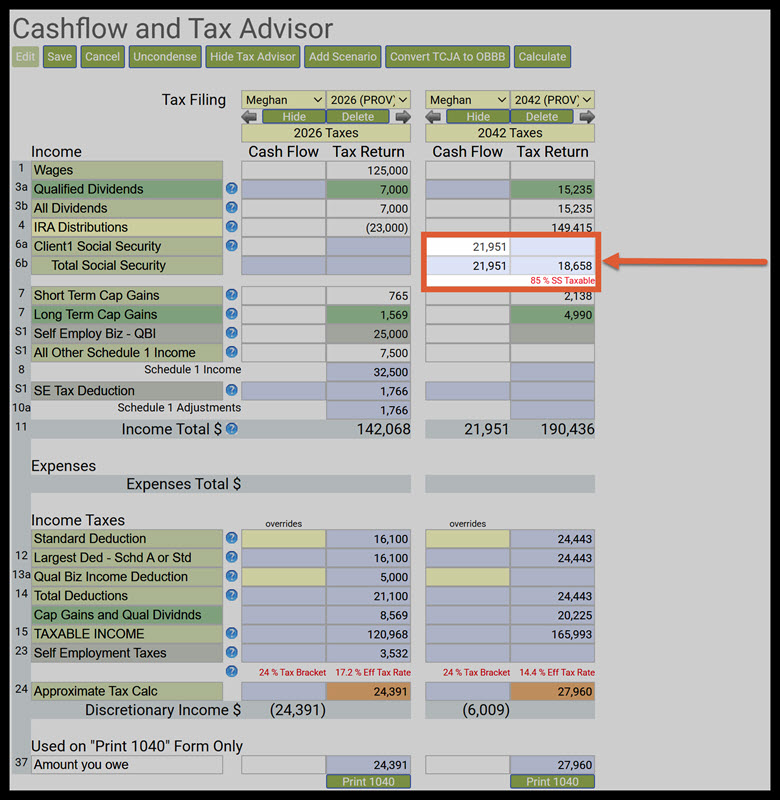Click the Edit button

[25, 57]
